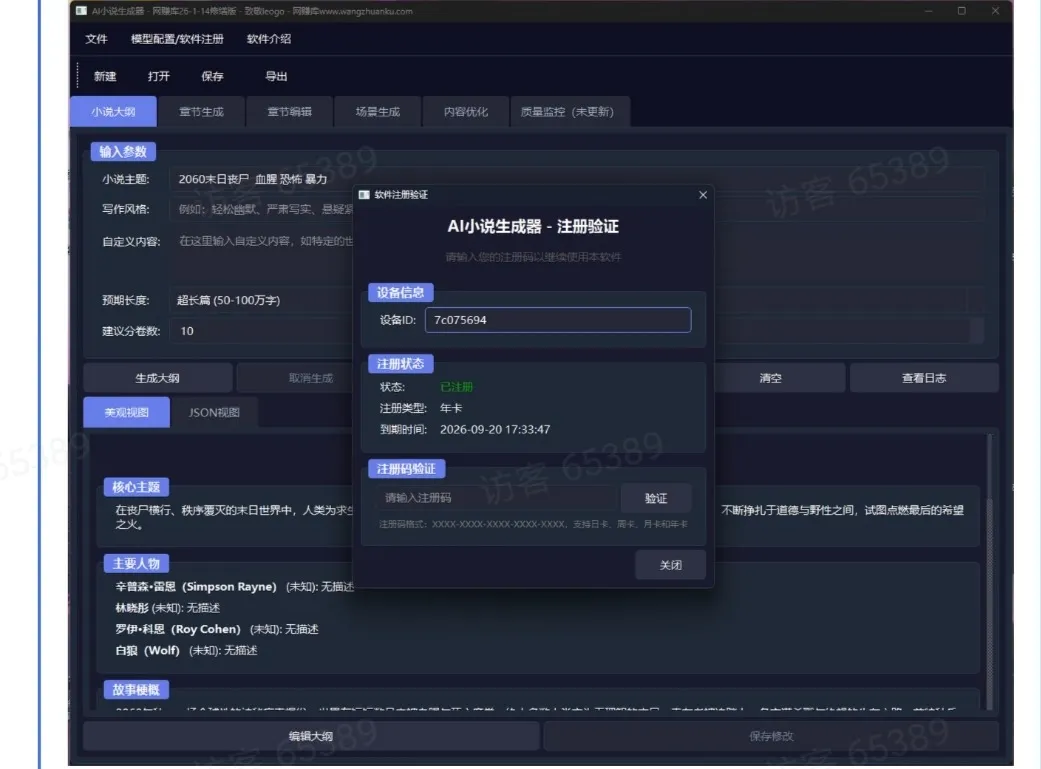Open the 模型配置/软件注册 menu
The width and height of the screenshot is (1041, 769).
[177, 39]
